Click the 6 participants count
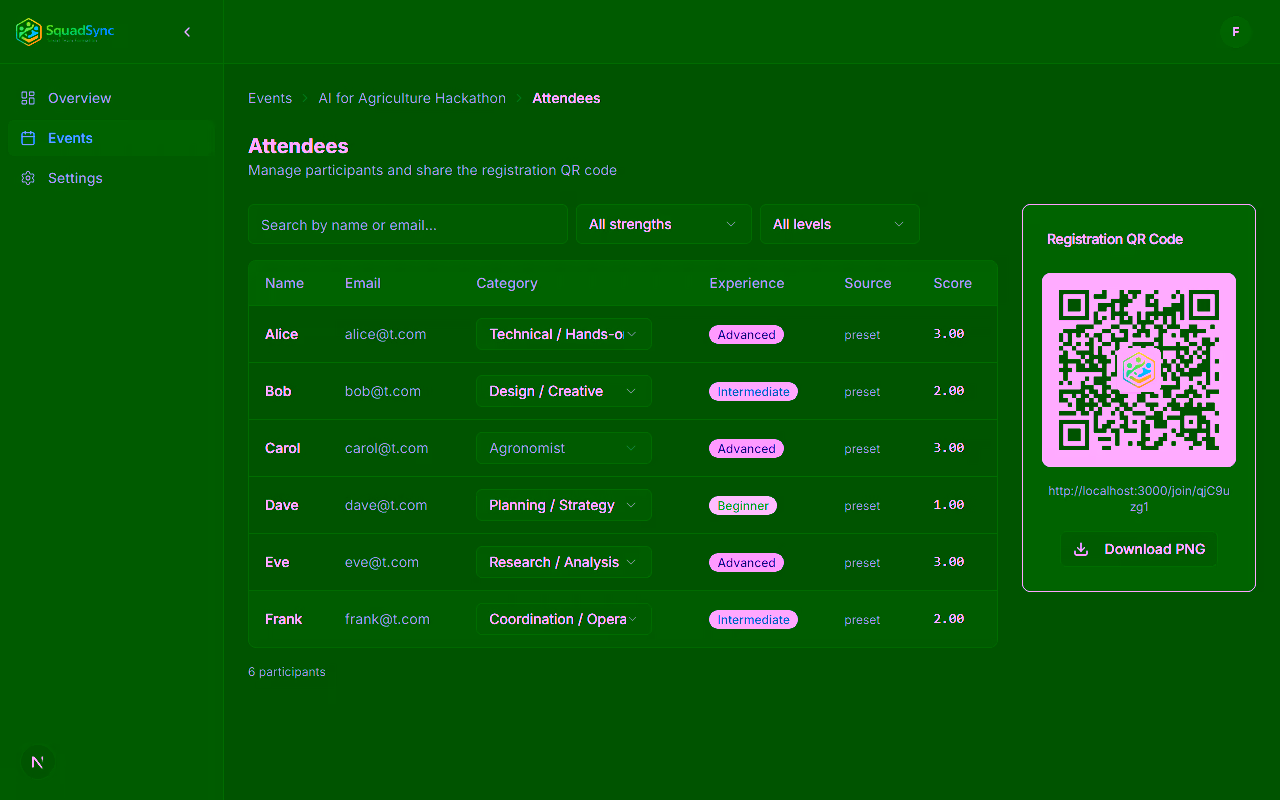Viewport: 1280px width, 800px height. point(287,672)
